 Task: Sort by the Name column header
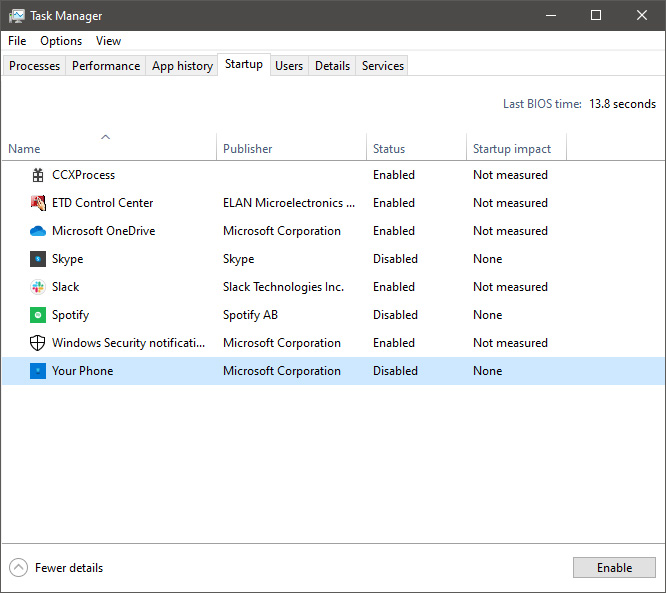tap(24, 149)
